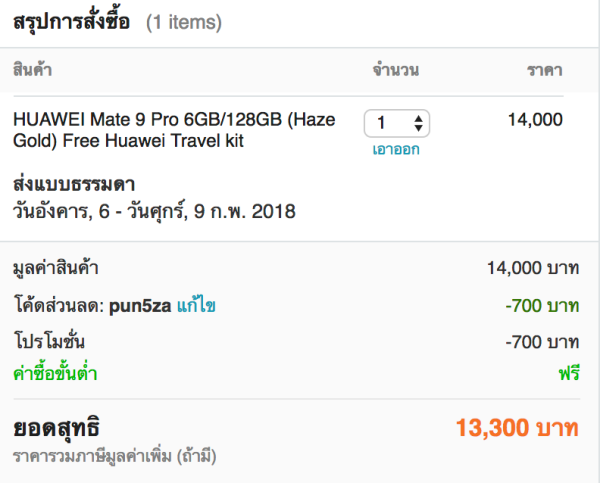The image size is (600, 483).
Task: Click the green ฟรี free label
Action: click(x=570, y=374)
